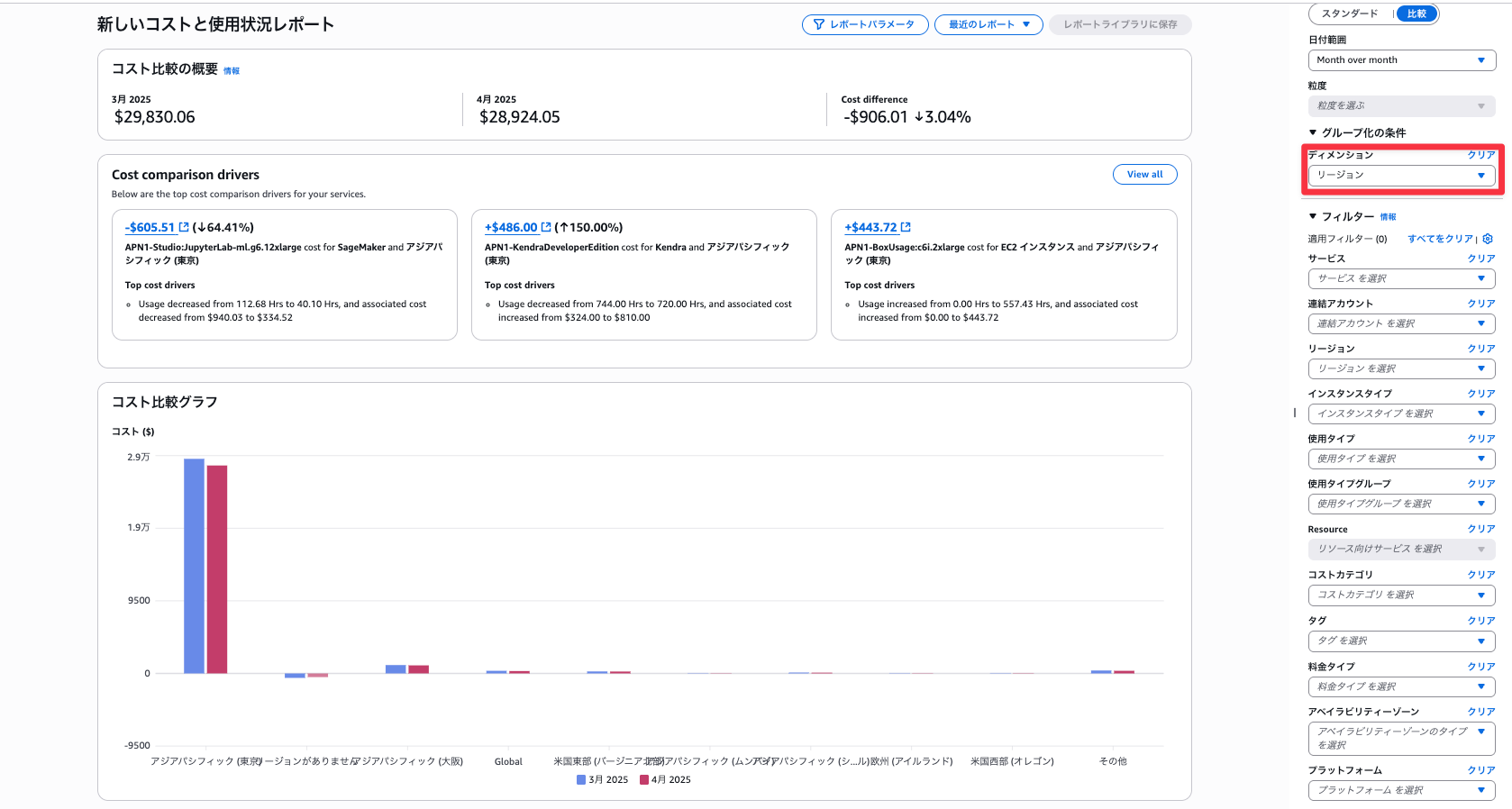Viewport: 1512px width, 809px height.
Task: Open the ディメンション dropdown showing リージョン
Action: pos(1401,175)
